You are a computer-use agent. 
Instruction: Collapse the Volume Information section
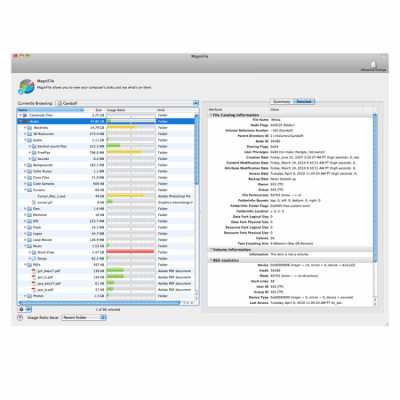(x=211, y=249)
